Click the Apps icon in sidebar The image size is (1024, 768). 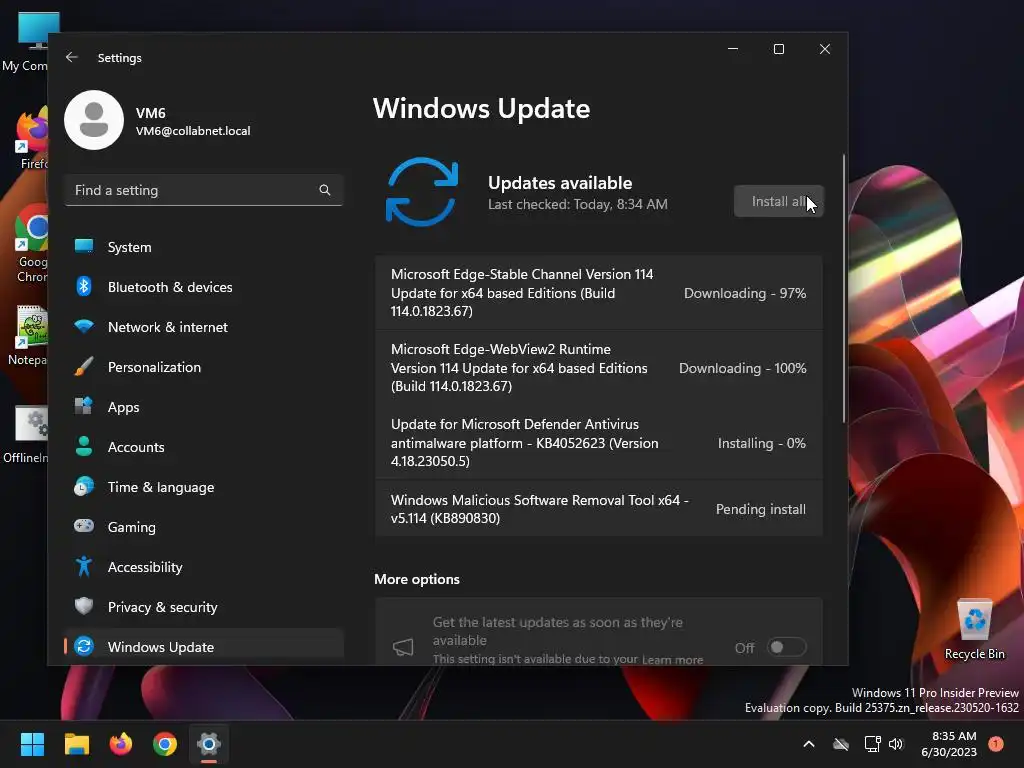click(x=84, y=406)
